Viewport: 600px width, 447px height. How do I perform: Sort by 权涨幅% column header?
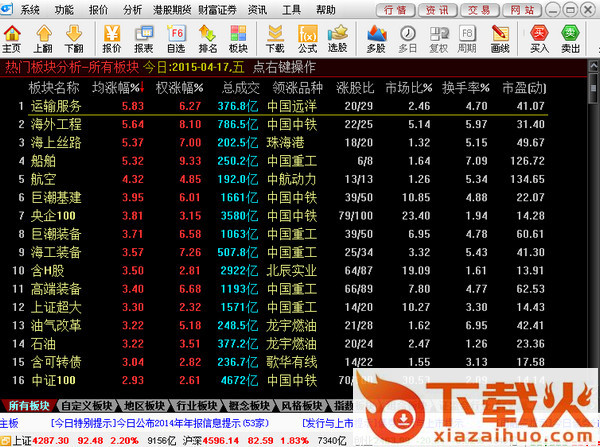tap(179, 88)
